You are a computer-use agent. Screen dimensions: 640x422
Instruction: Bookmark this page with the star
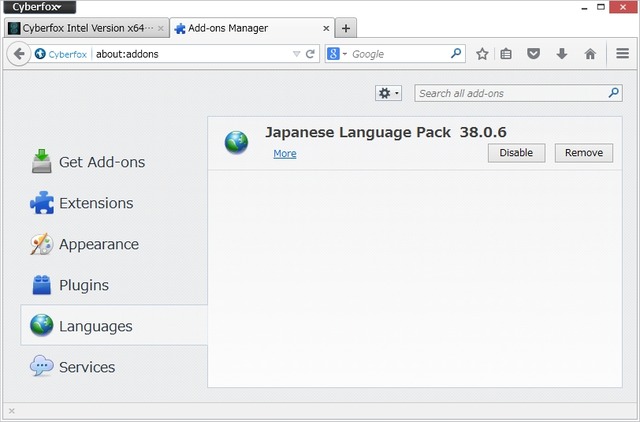[x=482, y=54]
